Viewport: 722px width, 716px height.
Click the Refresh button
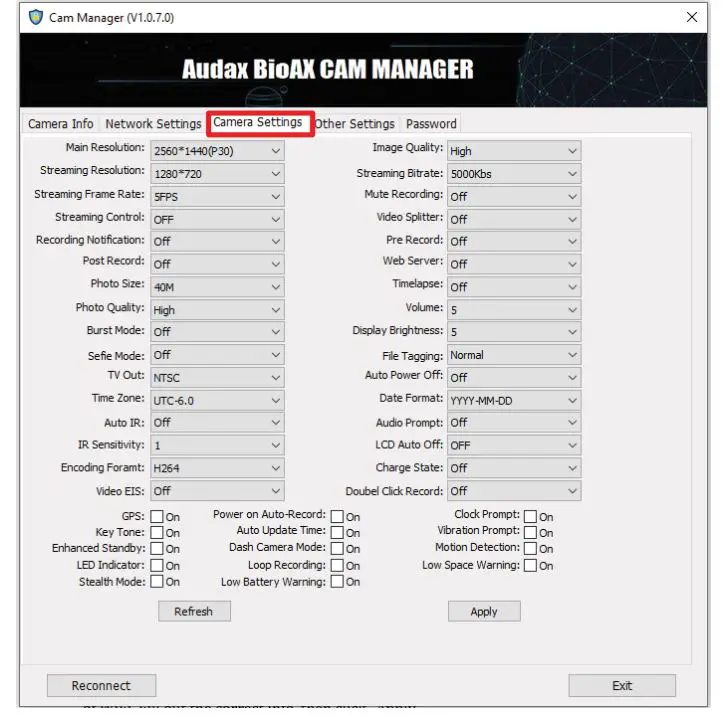[x=194, y=611]
